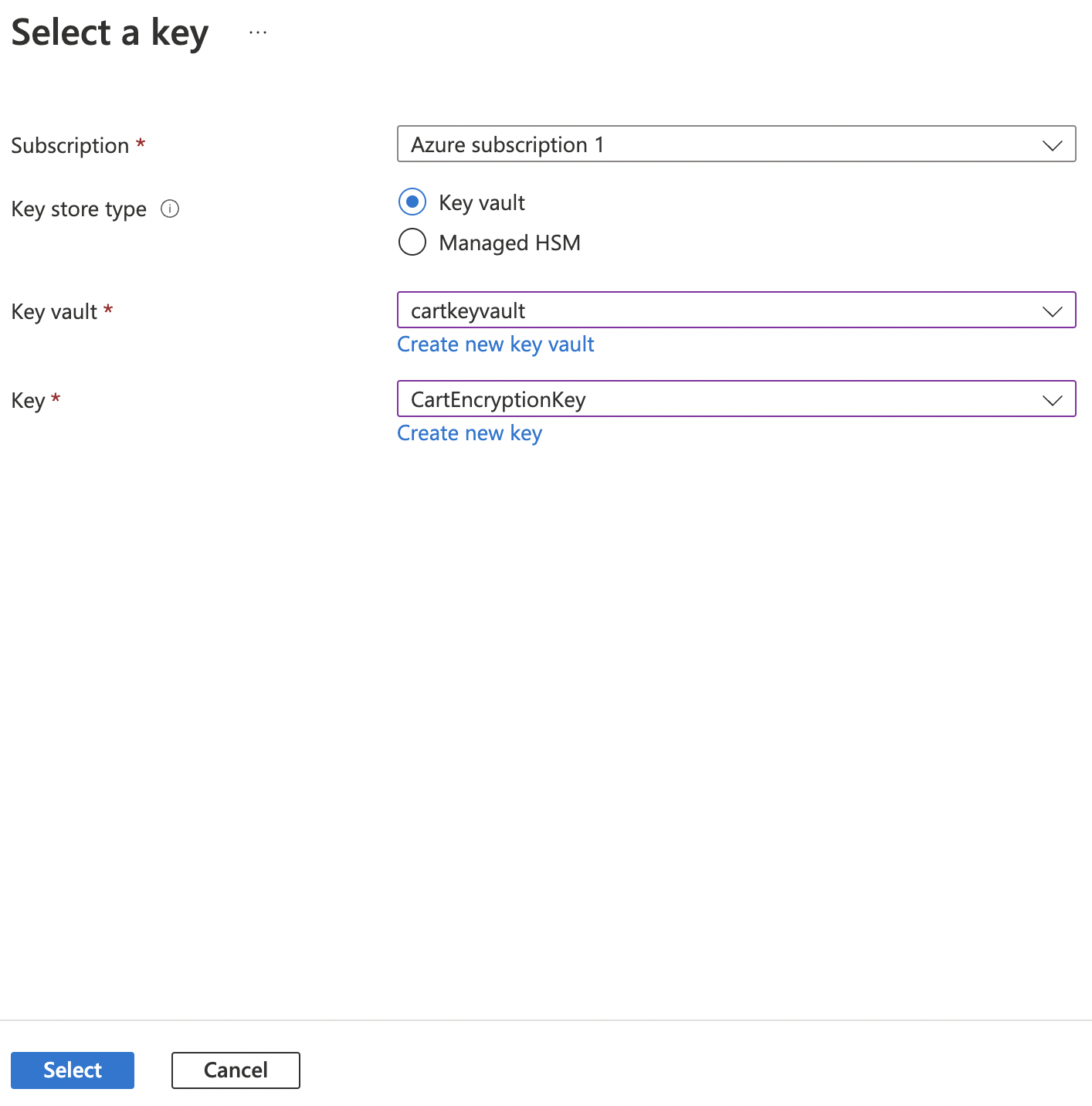Enable Managed HSM as key store type
This screenshot has height=1106, width=1092.
point(412,242)
